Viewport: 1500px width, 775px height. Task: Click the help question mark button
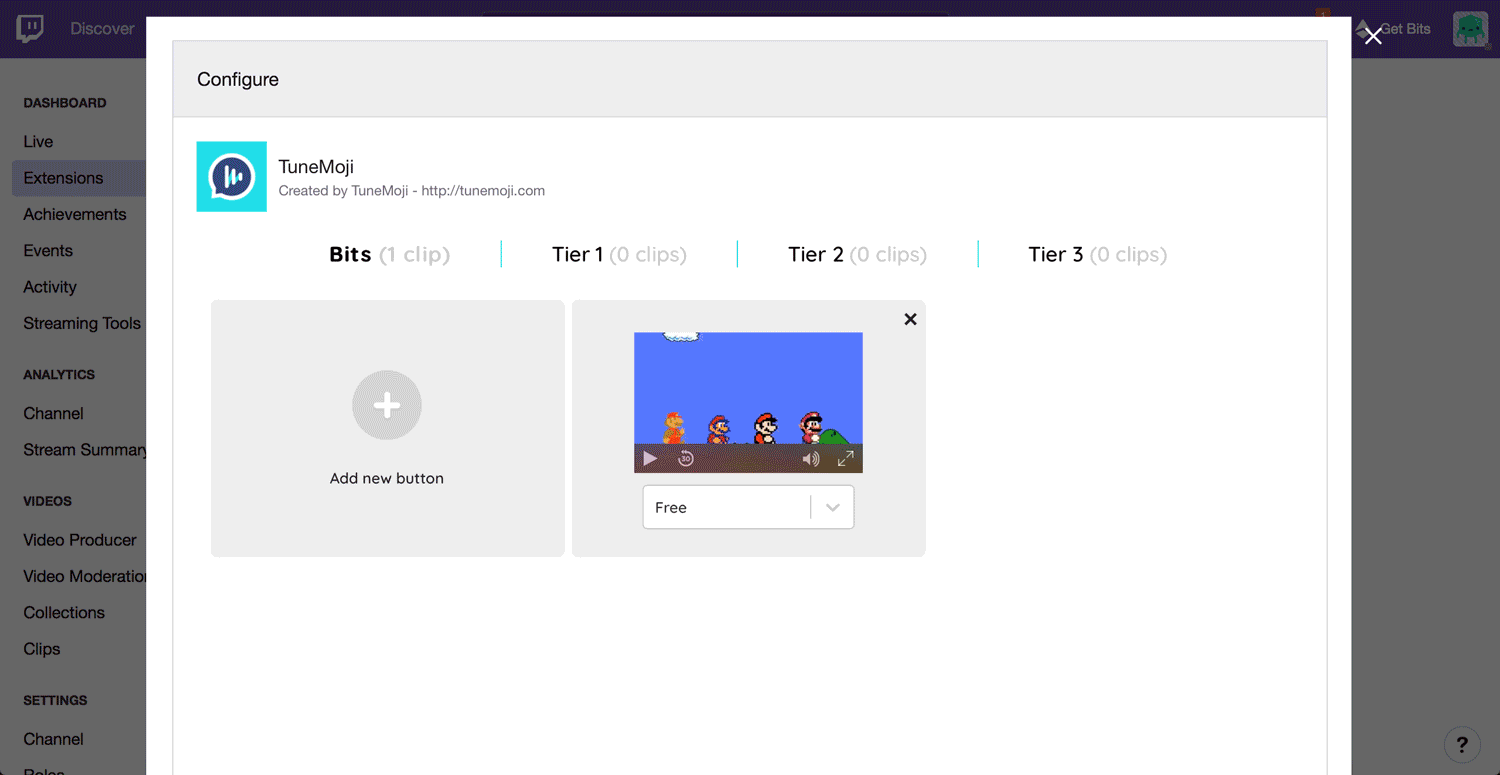1463,744
